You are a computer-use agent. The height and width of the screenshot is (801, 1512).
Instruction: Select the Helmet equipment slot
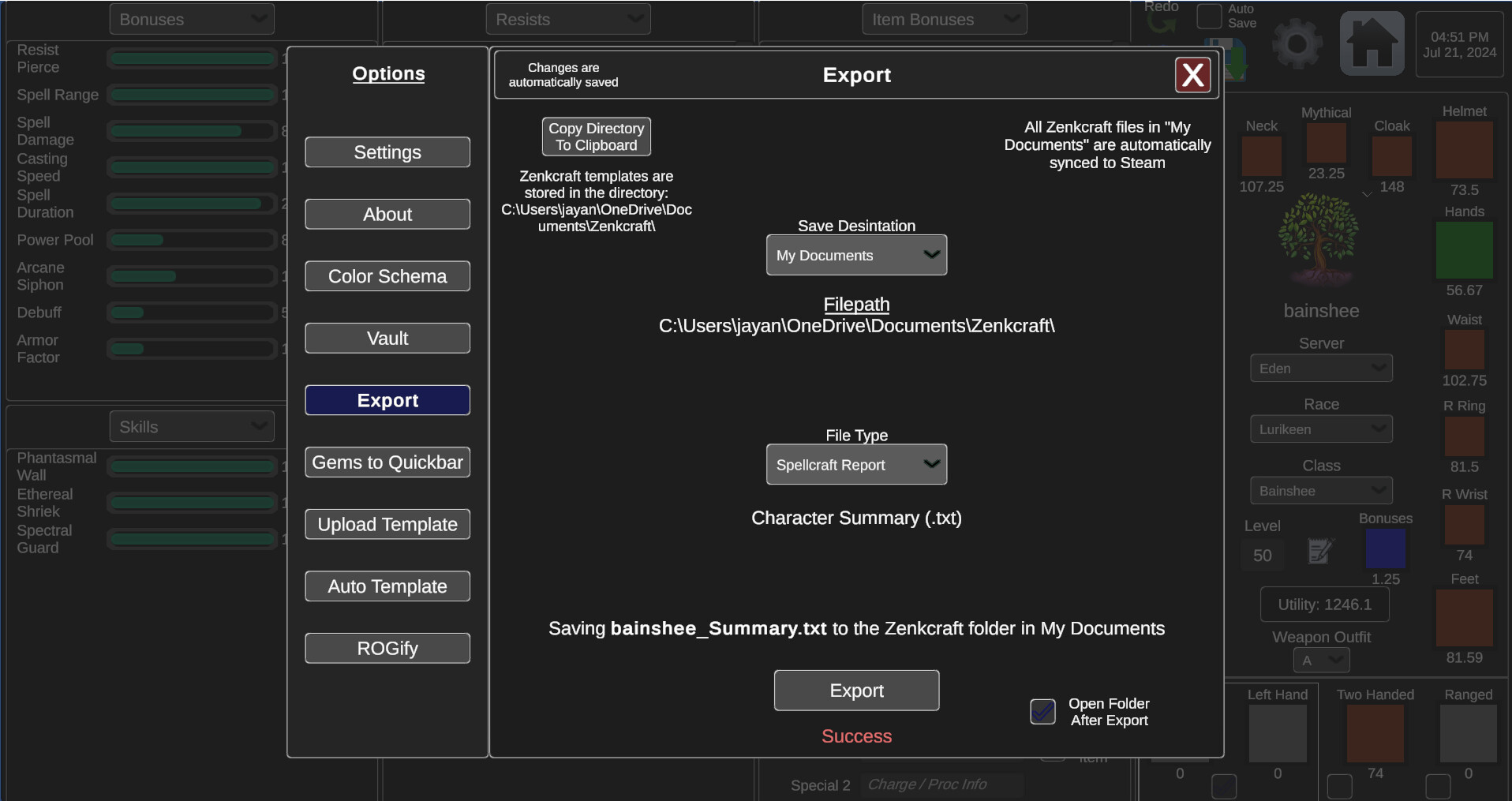1465,150
